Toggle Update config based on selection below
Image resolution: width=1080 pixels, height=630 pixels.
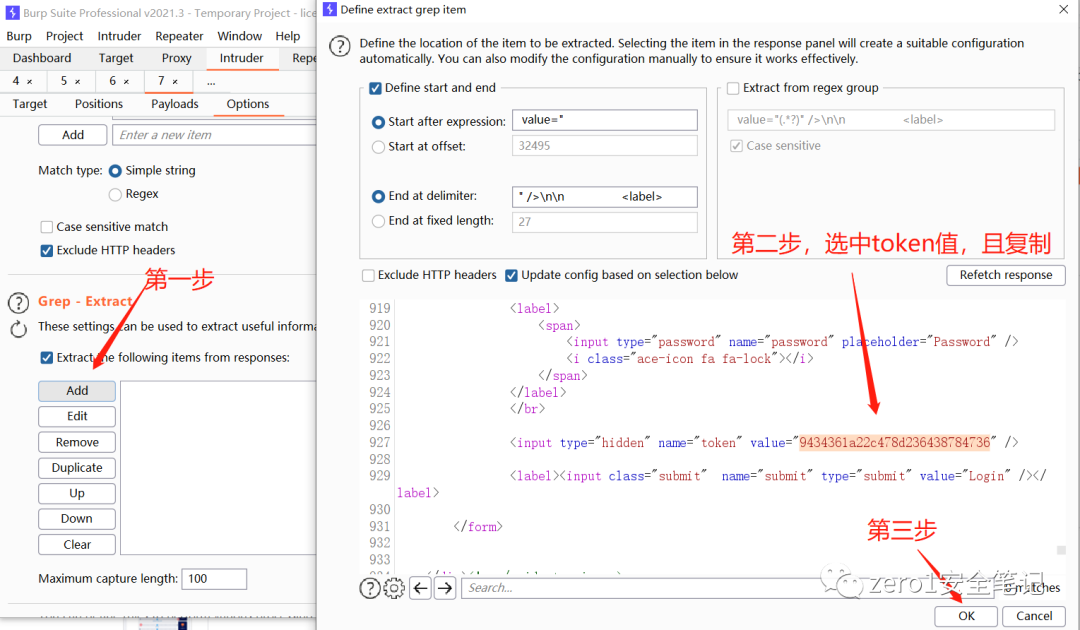[x=511, y=275]
